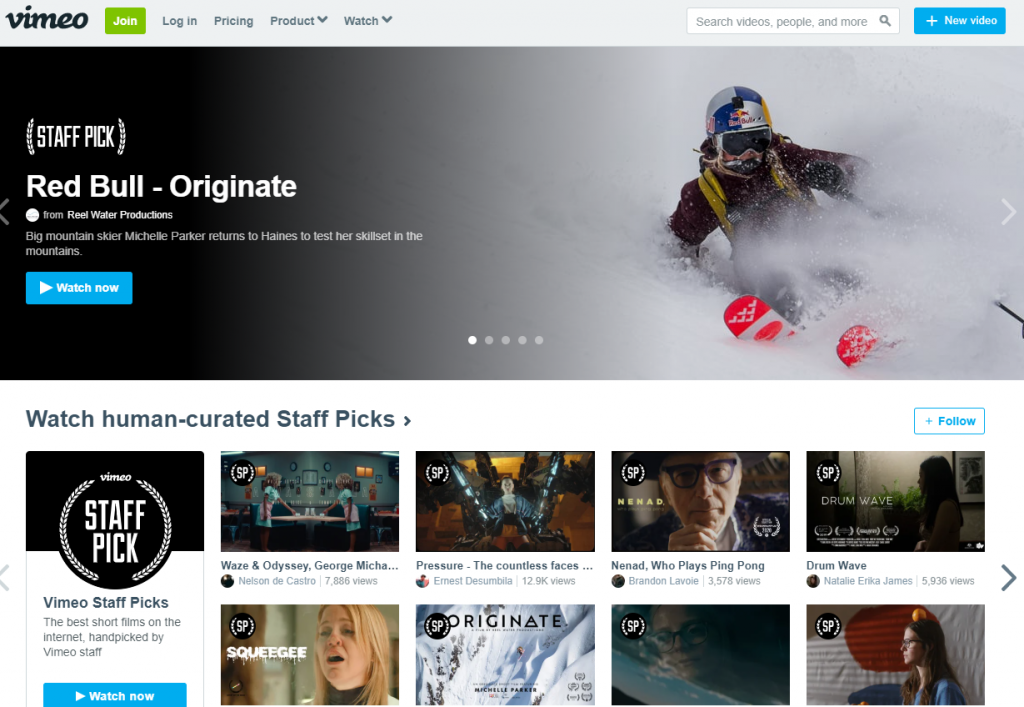This screenshot has height=707, width=1024.
Task: Open the Drum Wave thumbnail
Action: [x=895, y=501]
